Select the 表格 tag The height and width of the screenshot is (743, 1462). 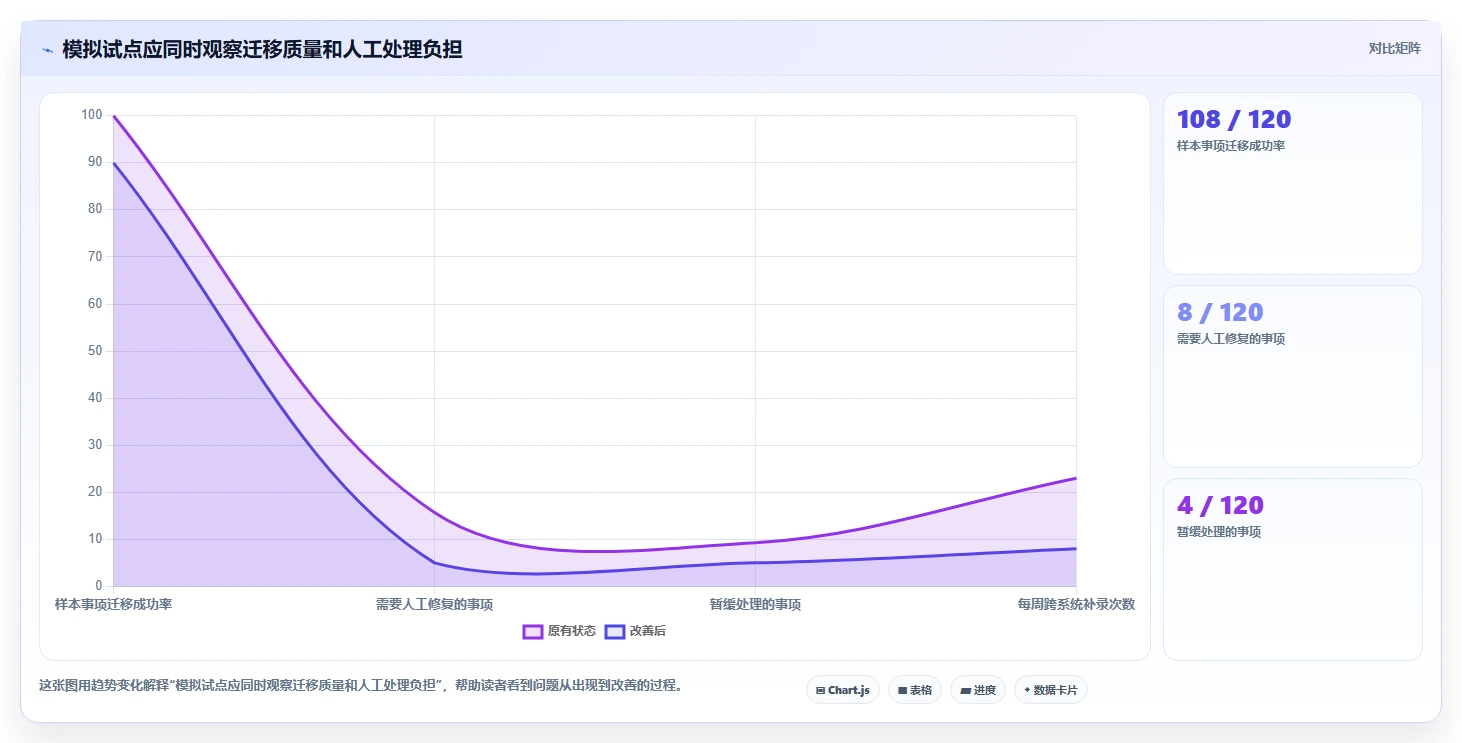915,690
